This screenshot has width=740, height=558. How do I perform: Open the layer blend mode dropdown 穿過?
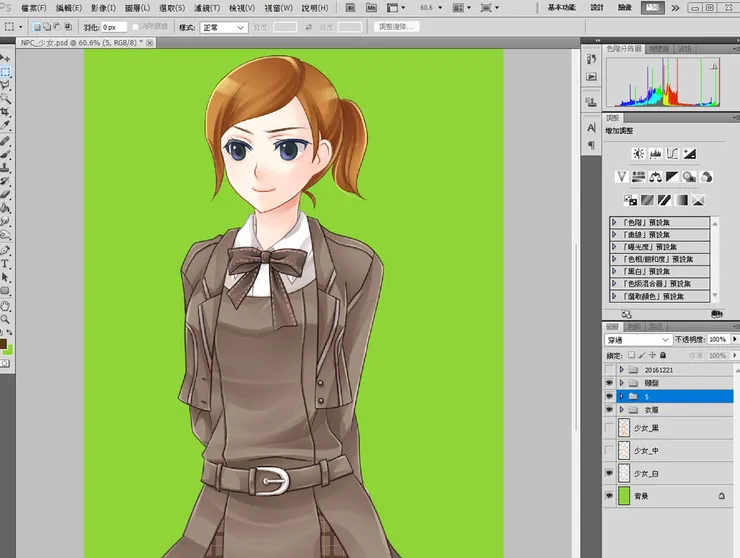pyautogui.click(x=638, y=340)
